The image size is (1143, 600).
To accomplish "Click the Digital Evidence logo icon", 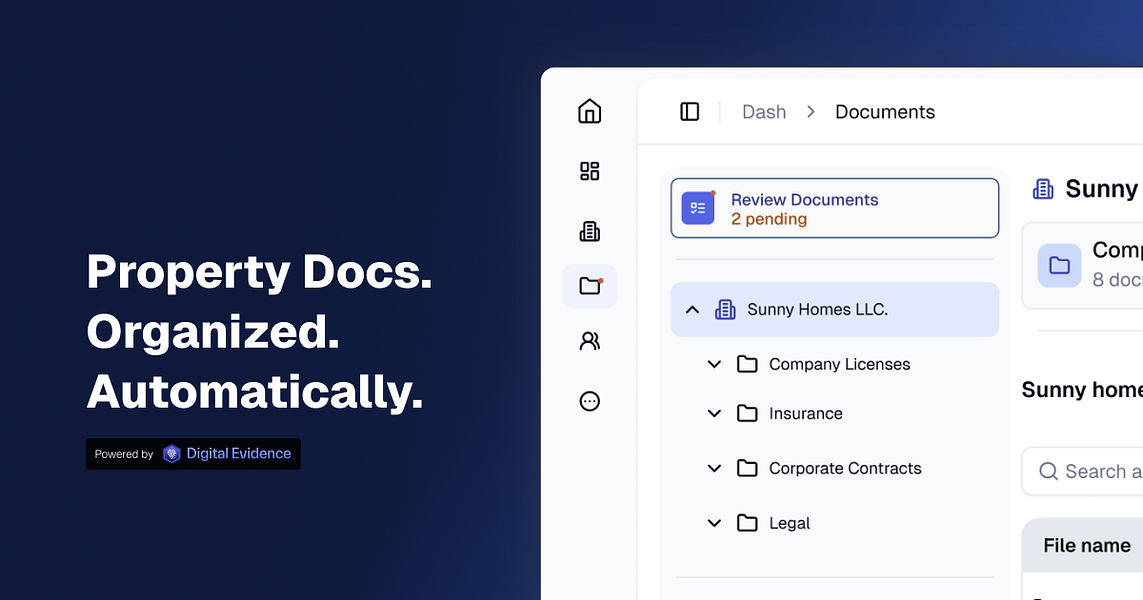I will coord(171,453).
